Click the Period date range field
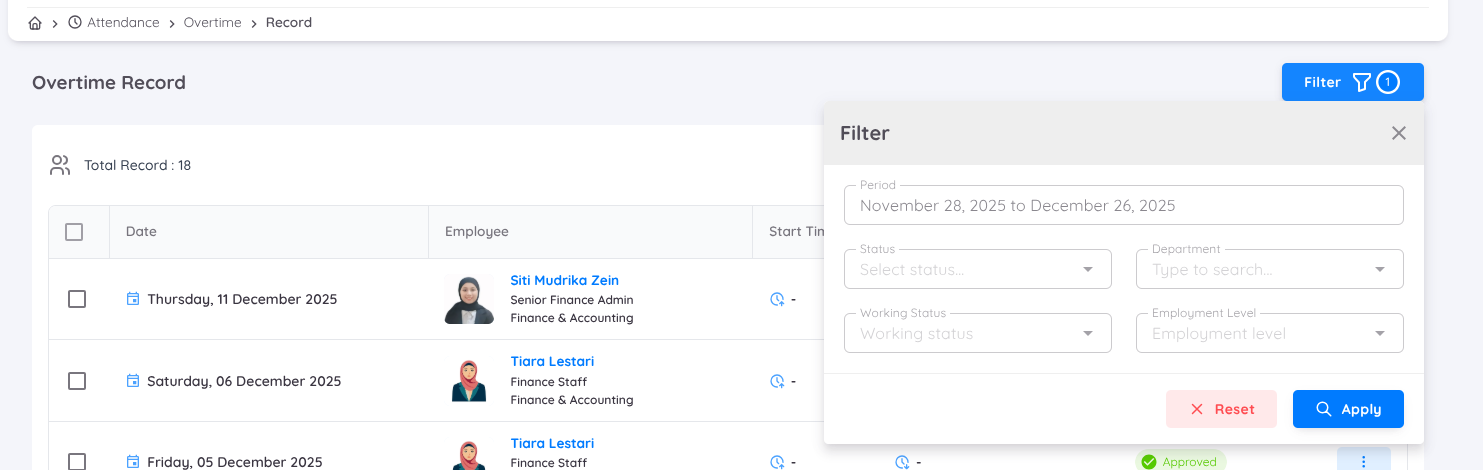 (1123, 205)
